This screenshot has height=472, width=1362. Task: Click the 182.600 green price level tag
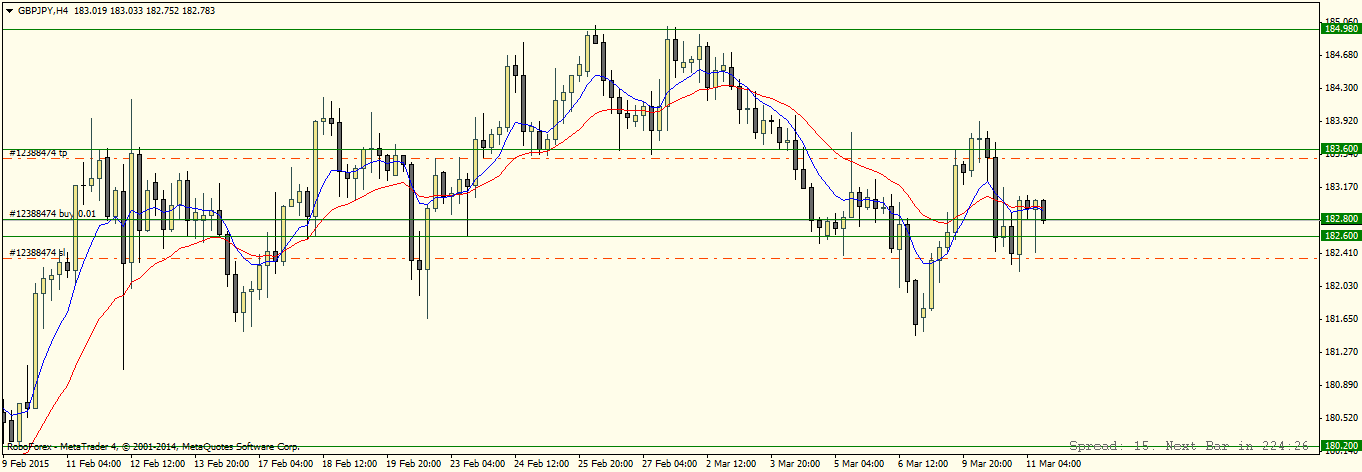click(x=1341, y=236)
